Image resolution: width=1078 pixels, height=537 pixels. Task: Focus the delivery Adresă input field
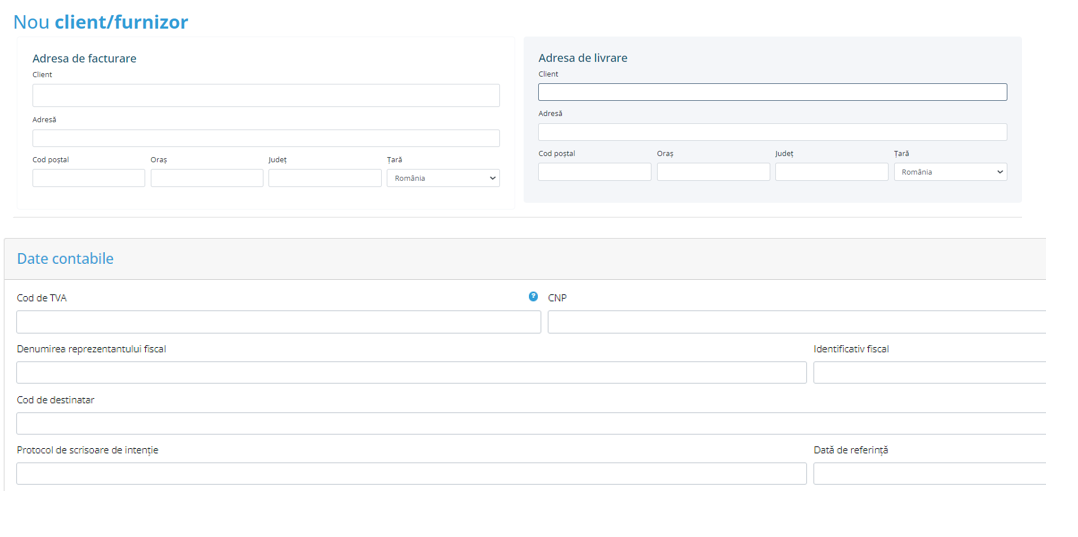pyautogui.click(x=772, y=132)
